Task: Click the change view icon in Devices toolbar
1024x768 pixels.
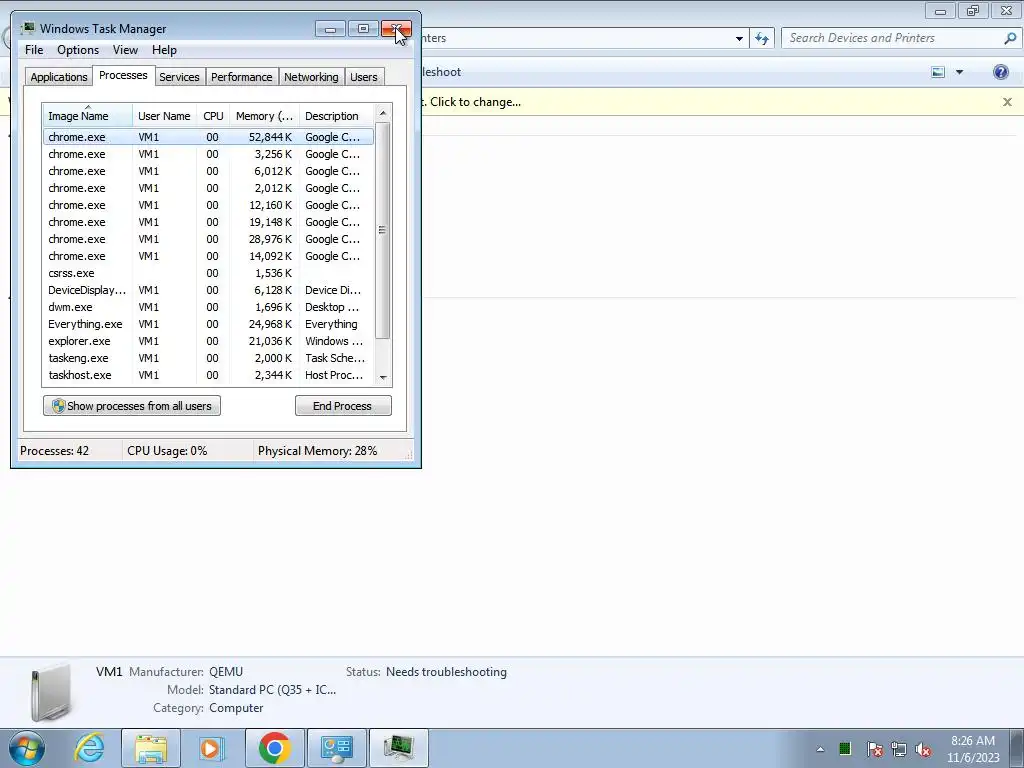Action: (938, 72)
